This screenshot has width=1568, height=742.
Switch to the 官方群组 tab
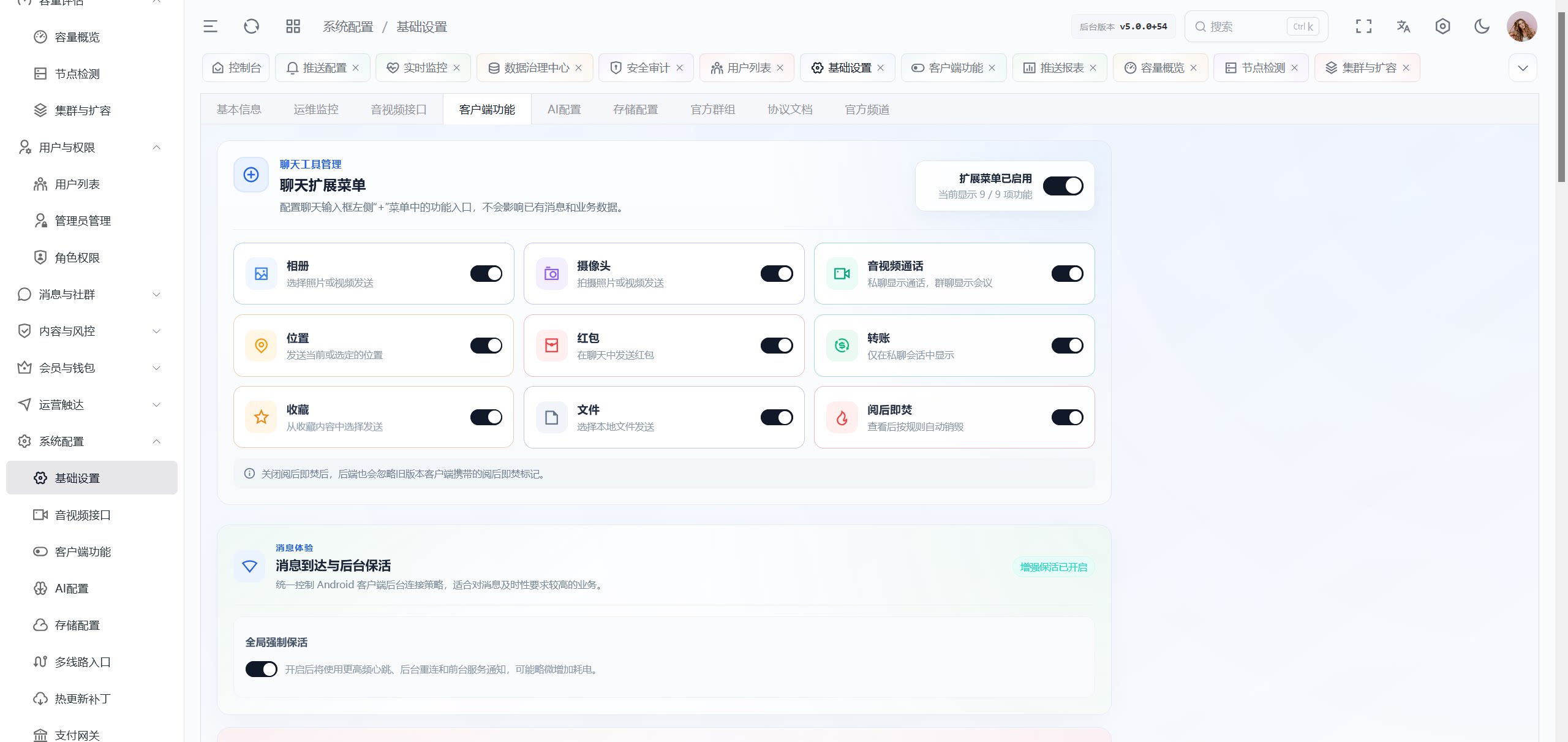[713, 109]
